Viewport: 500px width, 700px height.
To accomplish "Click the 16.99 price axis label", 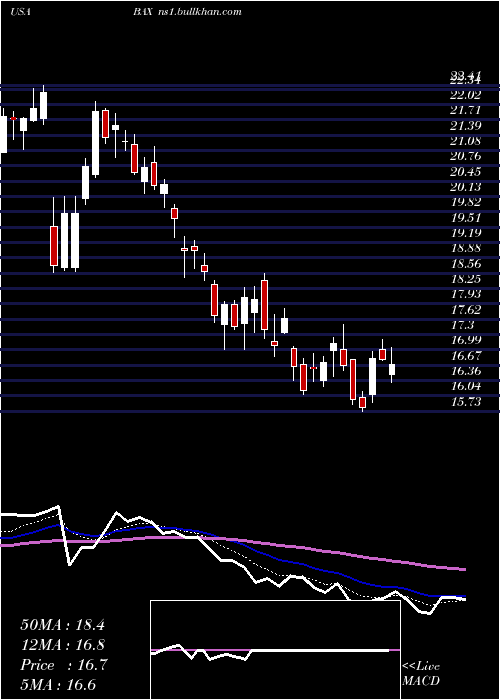I will 465,341.
